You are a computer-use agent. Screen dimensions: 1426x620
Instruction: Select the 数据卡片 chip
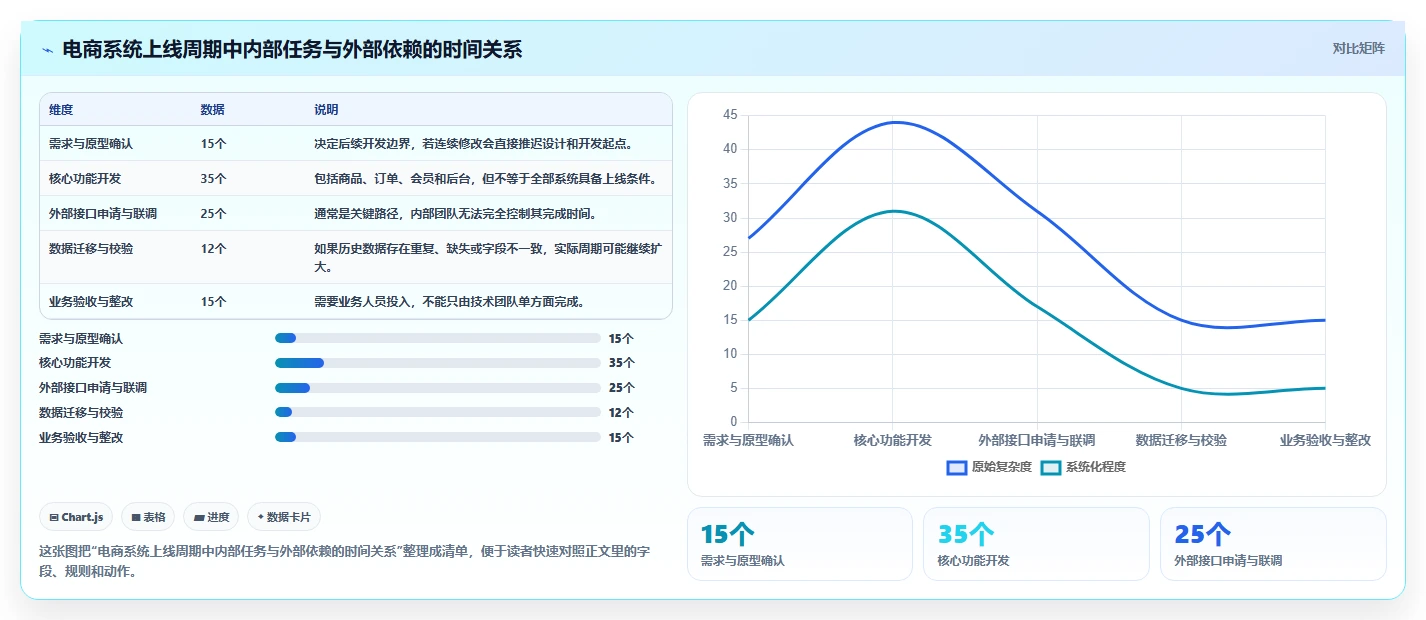(x=284, y=517)
